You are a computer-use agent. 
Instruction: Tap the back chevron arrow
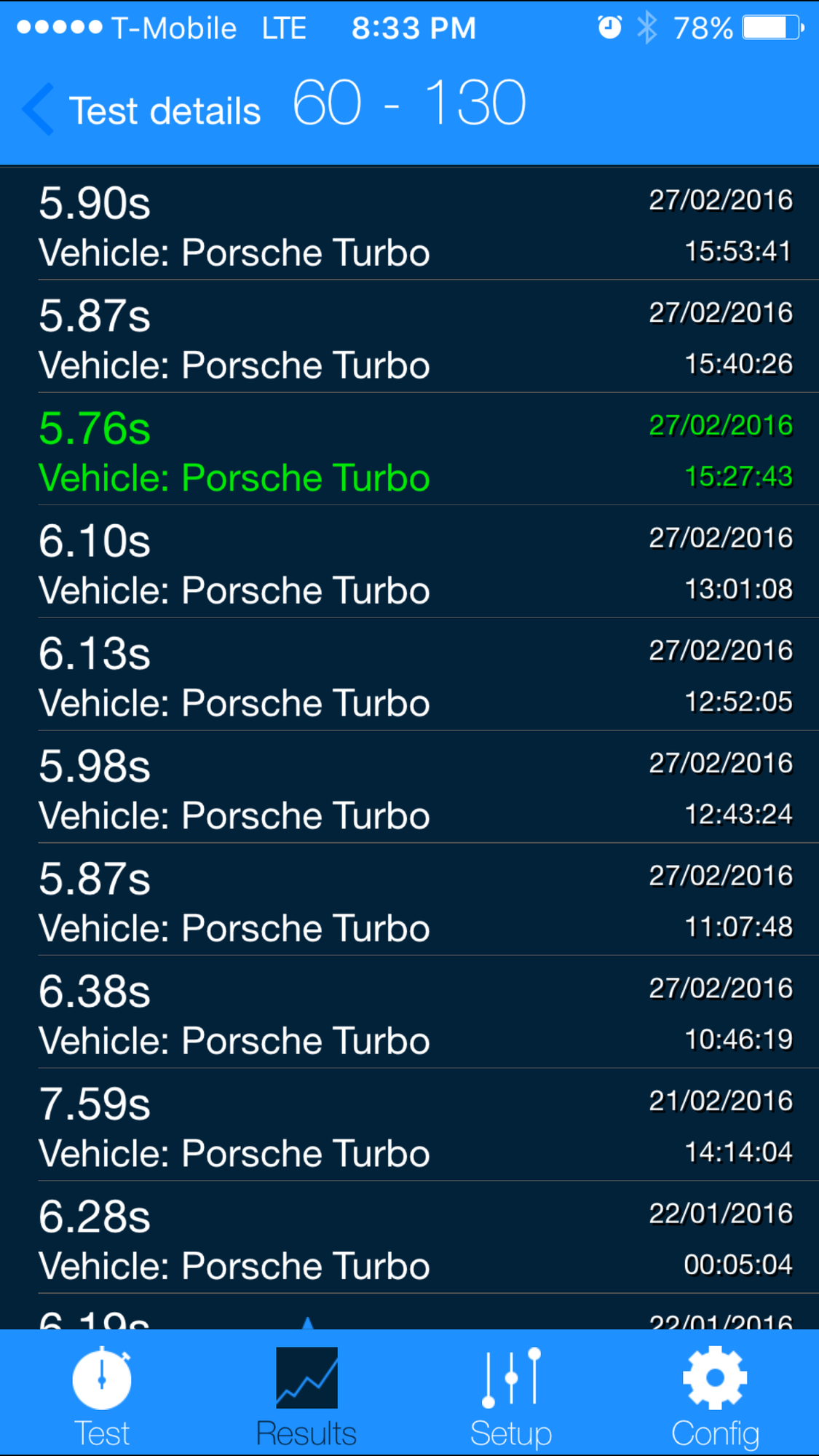pyautogui.click(x=39, y=109)
